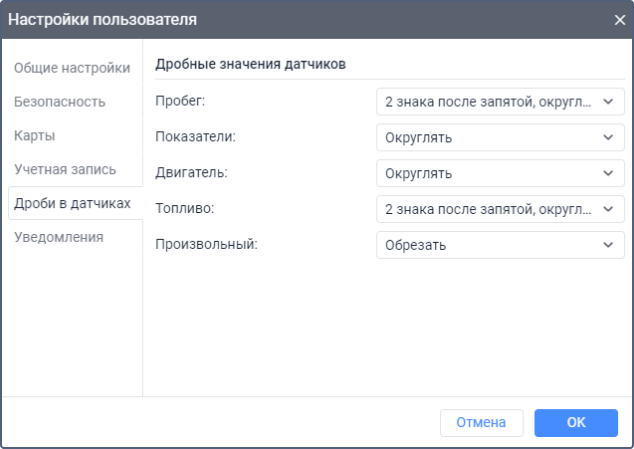
Task: Open the Показатели dropdown set to Округлять
Action: click(499, 137)
